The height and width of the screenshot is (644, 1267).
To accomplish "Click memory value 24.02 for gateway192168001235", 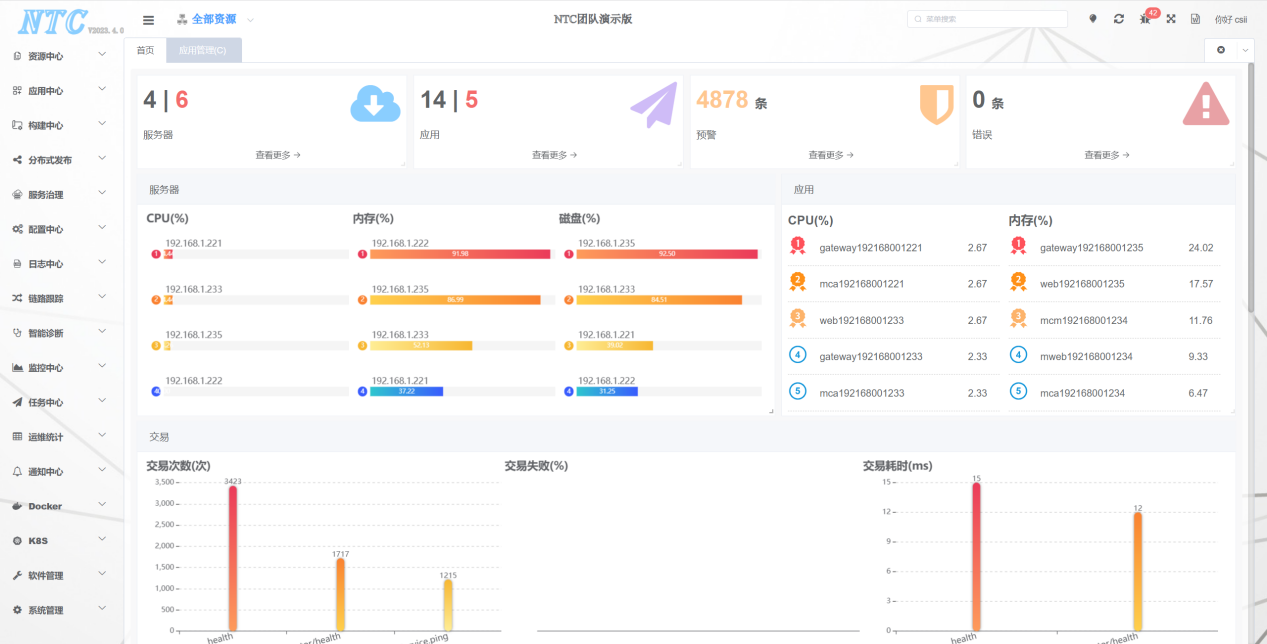I will (1201, 248).
